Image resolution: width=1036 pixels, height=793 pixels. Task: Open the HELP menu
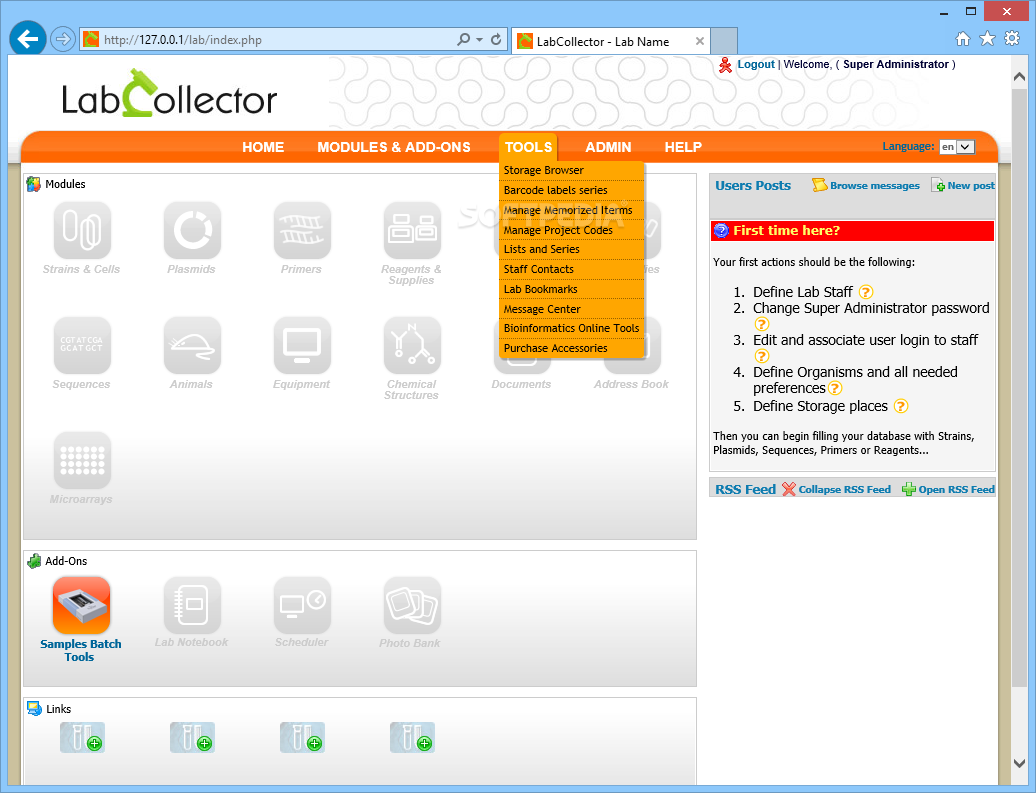tap(683, 147)
